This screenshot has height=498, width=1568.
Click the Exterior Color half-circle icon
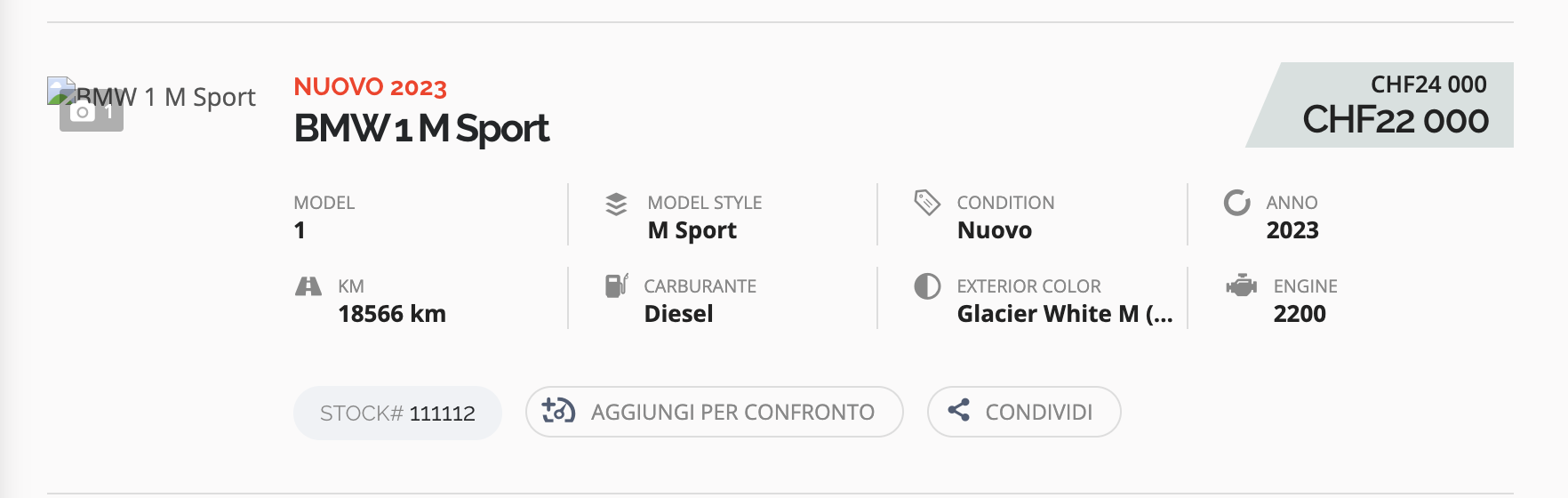[927, 286]
